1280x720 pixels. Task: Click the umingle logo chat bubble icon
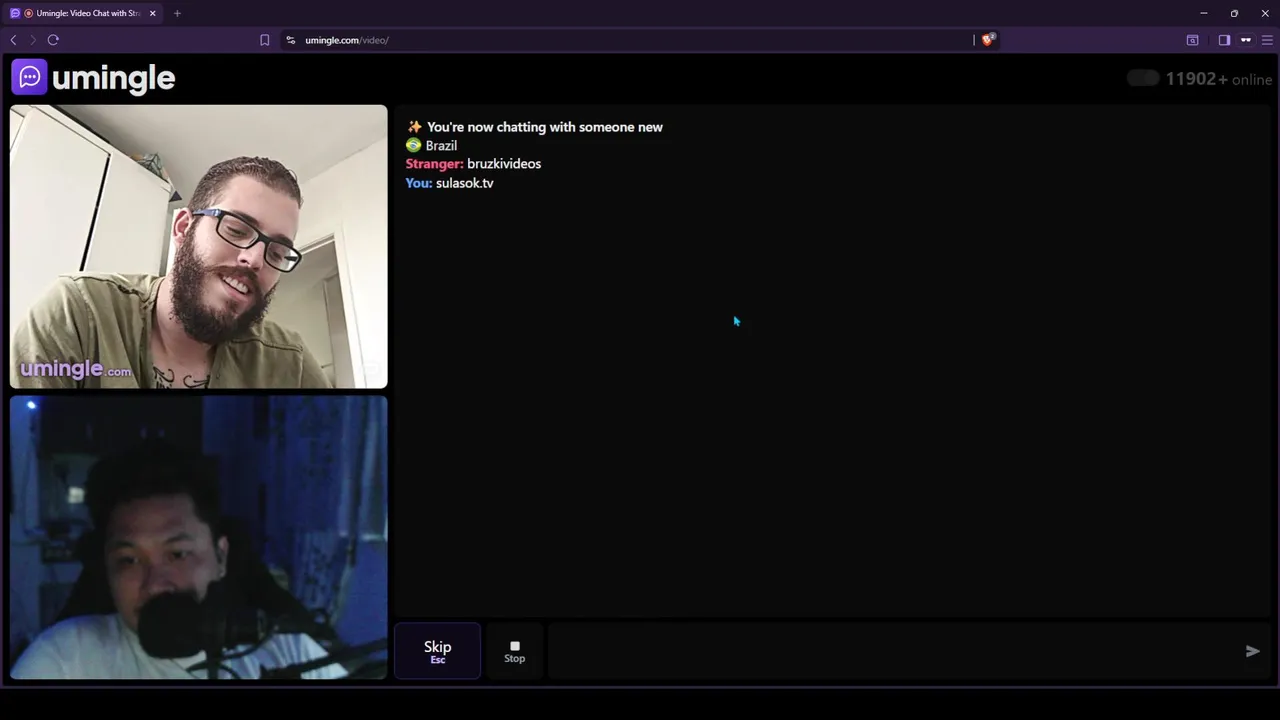29,77
